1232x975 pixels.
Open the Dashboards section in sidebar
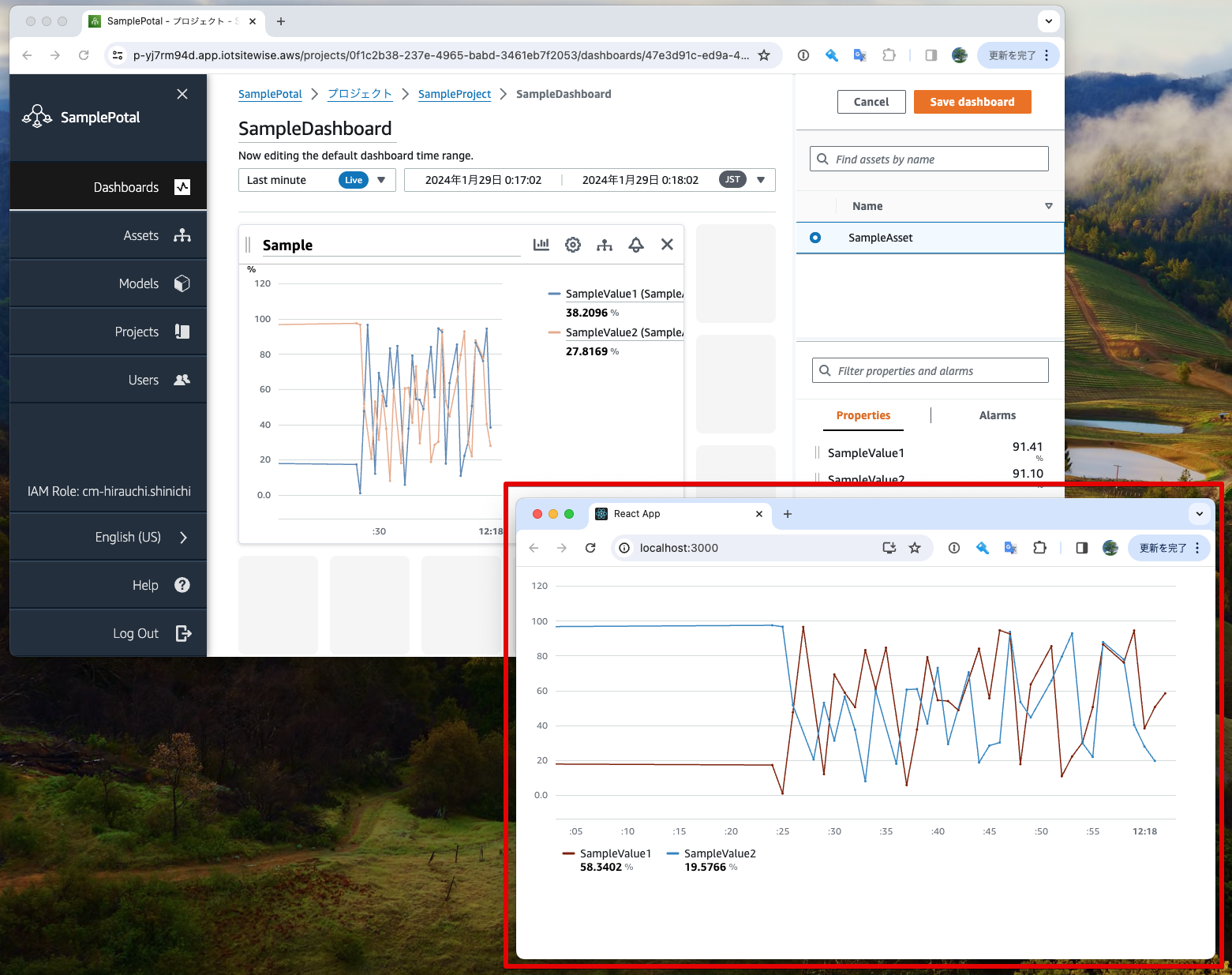click(x=125, y=187)
